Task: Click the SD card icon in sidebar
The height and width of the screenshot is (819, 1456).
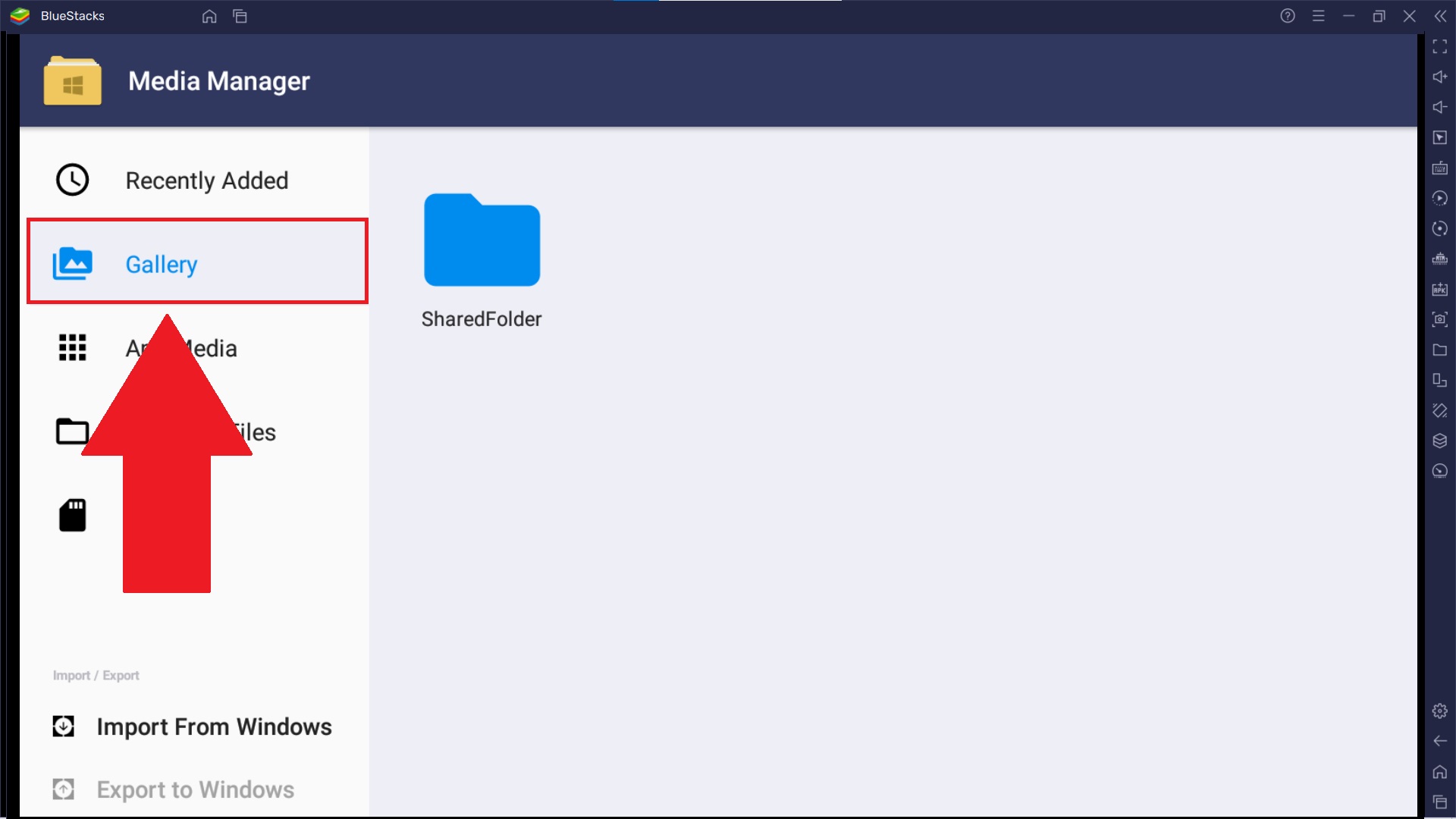Action: (71, 515)
